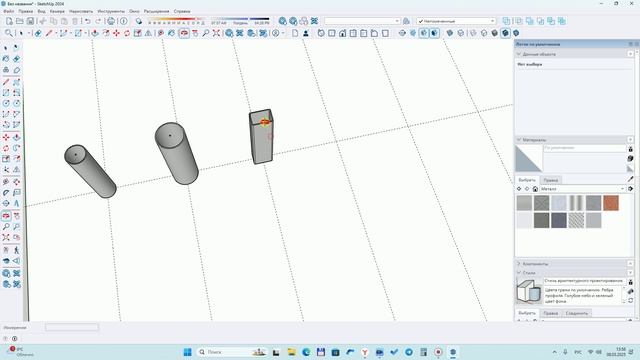Image resolution: width=640 pixels, height=360 pixels.
Task: Select the dark blue-grey metal swatch
Action: coord(559,220)
